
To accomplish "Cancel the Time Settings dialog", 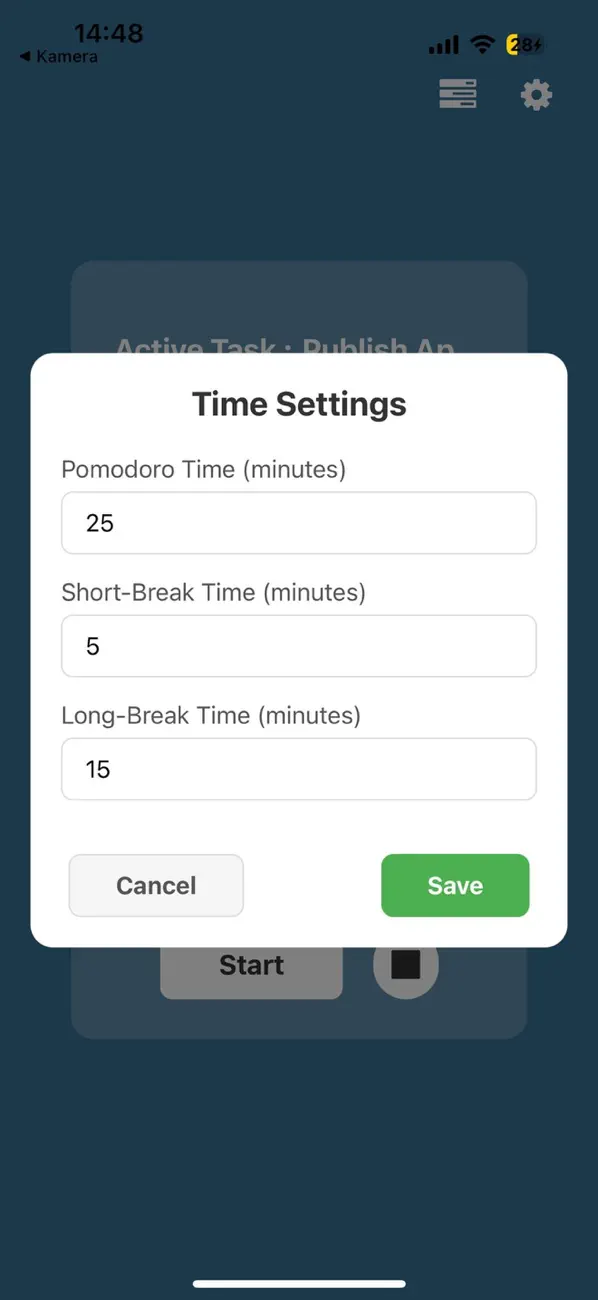I will point(156,885).
